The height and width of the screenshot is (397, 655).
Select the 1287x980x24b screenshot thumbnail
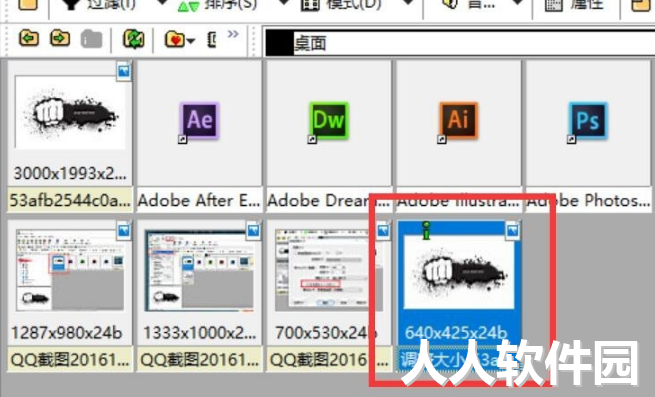(70, 270)
